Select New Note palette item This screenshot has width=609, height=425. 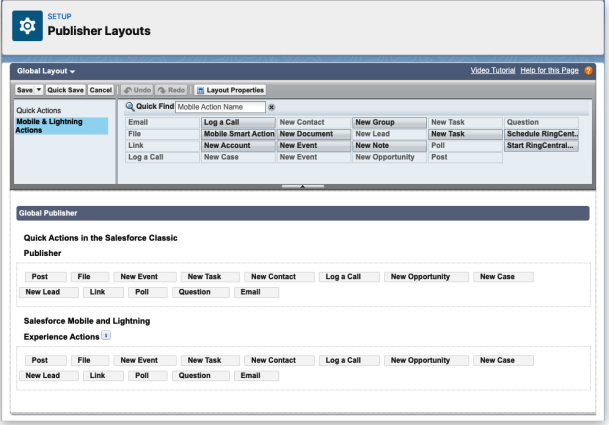click(x=390, y=146)
